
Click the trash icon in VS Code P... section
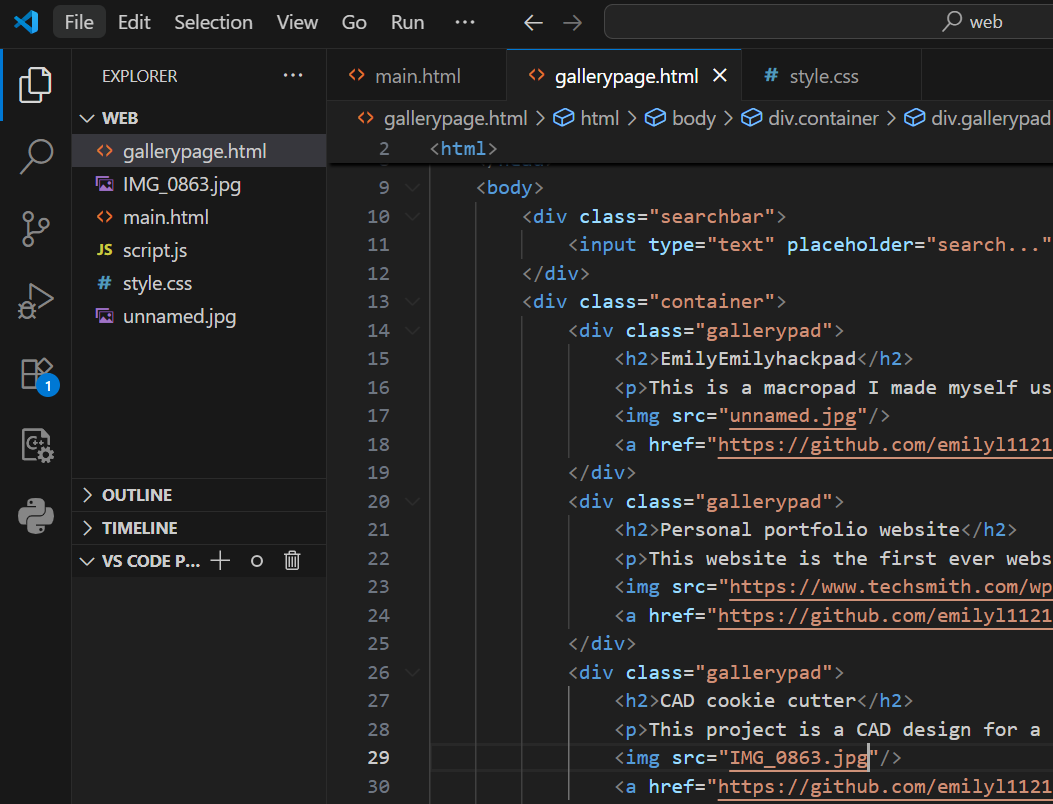pyautogui.click(x=292, y=561)
